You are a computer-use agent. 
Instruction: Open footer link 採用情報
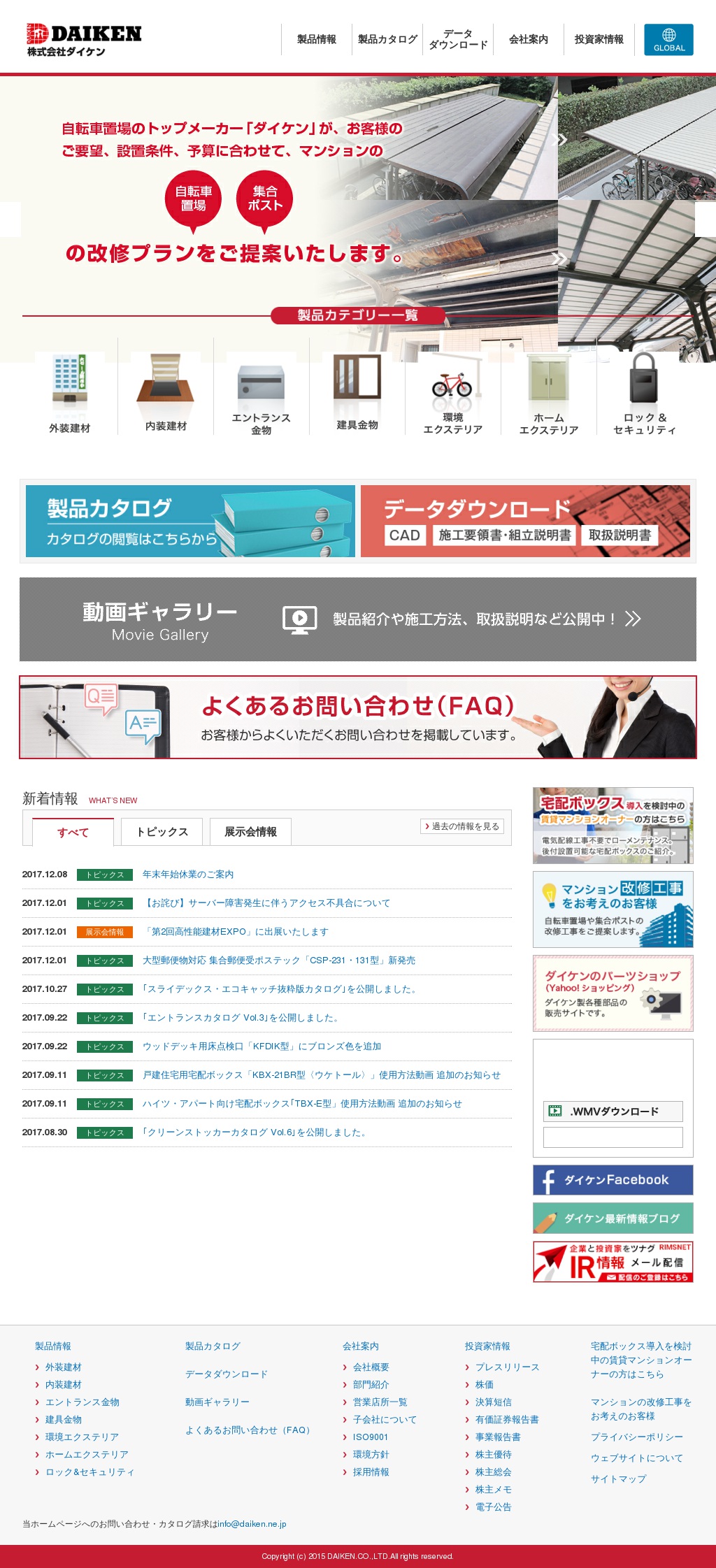click(371, 1472)
